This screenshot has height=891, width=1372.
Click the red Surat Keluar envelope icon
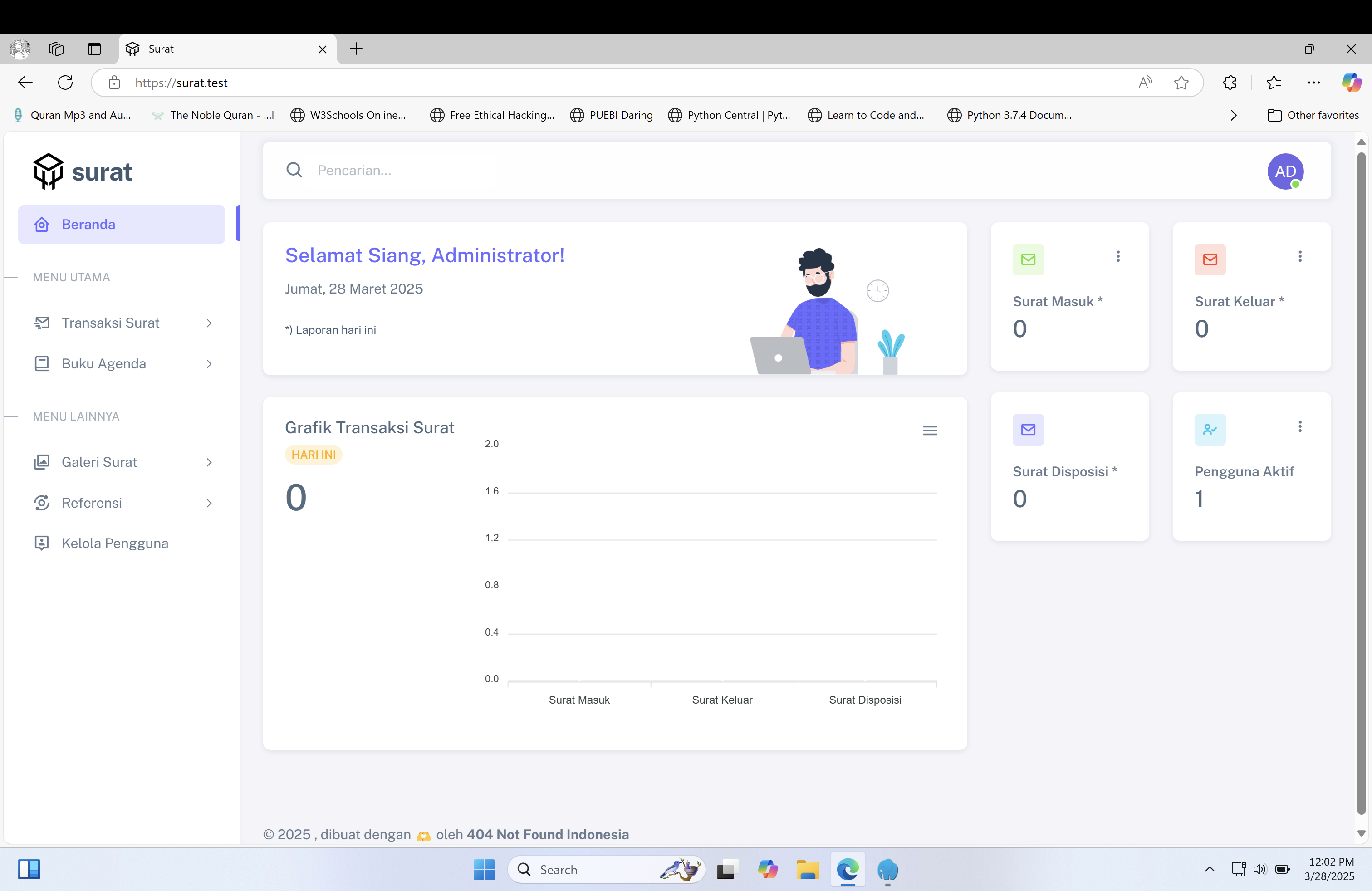[1210, 259]
